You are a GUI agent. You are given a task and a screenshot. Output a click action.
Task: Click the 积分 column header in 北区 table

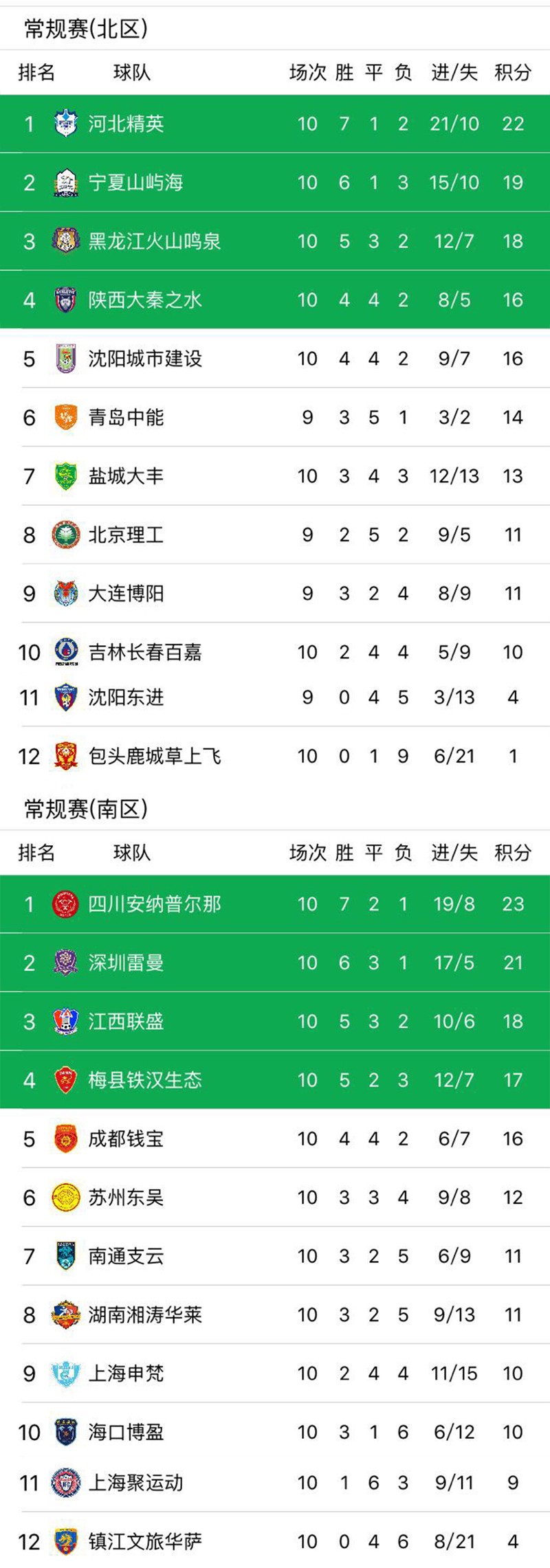click(513, 72)
